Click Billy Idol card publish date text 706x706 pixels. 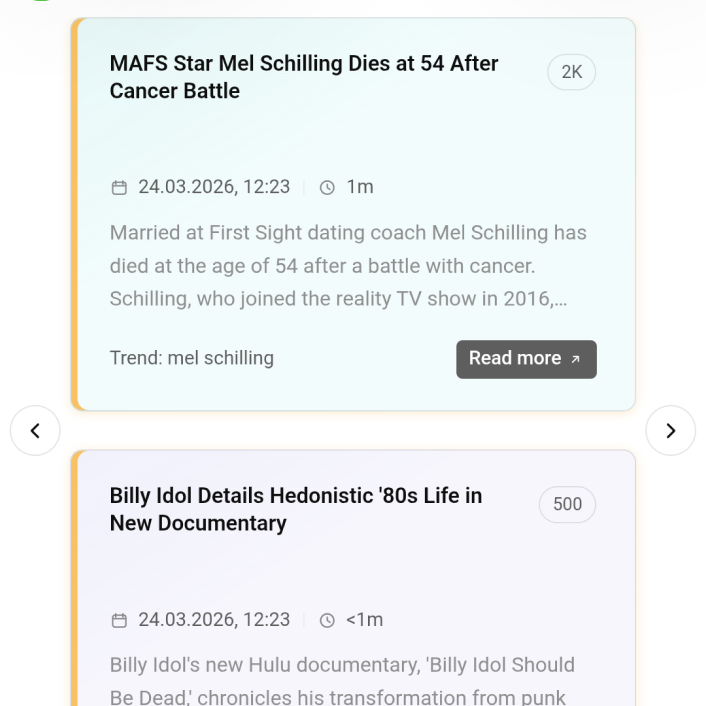214,620
